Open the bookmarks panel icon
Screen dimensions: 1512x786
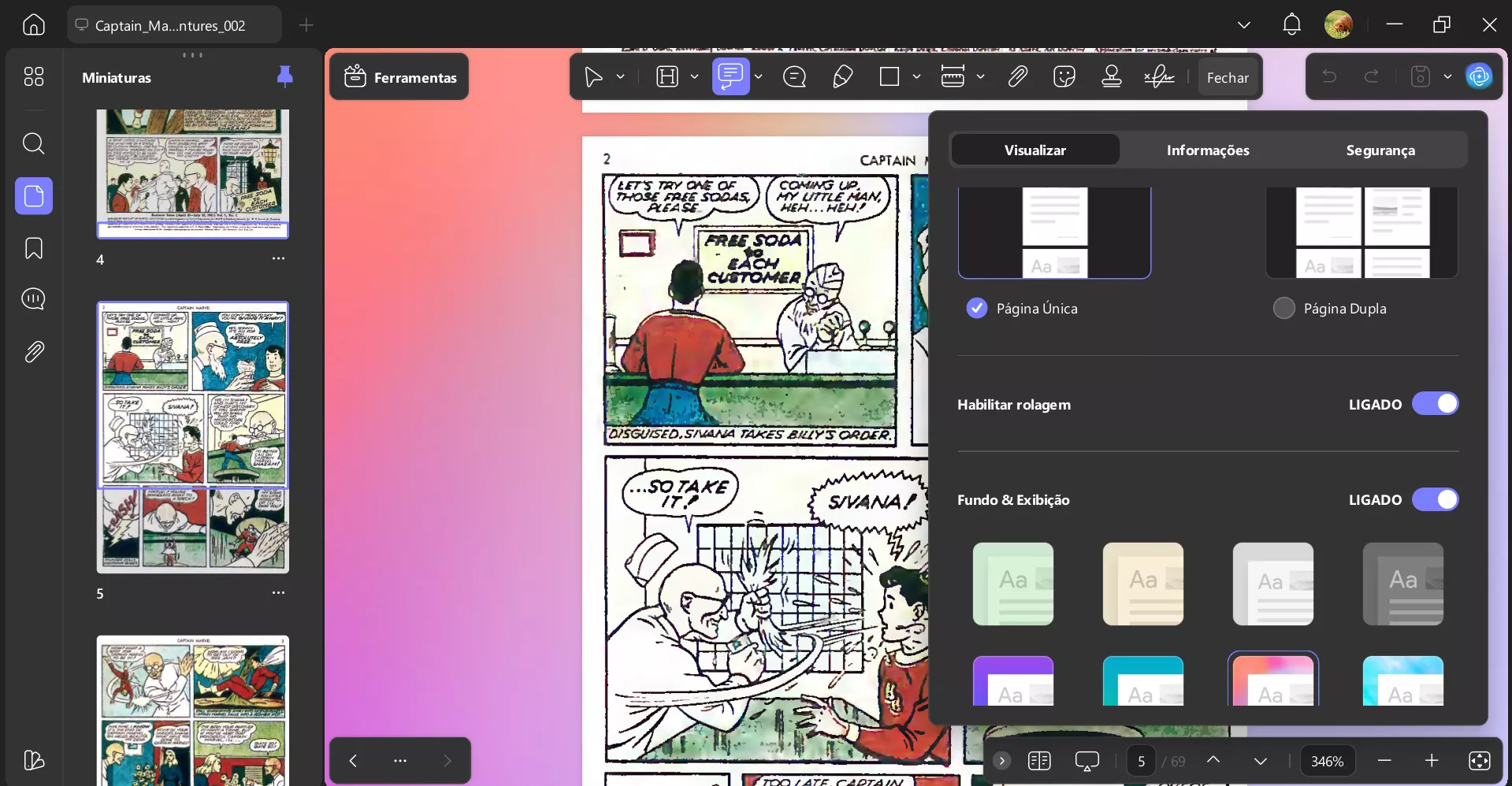pos(34,248)
